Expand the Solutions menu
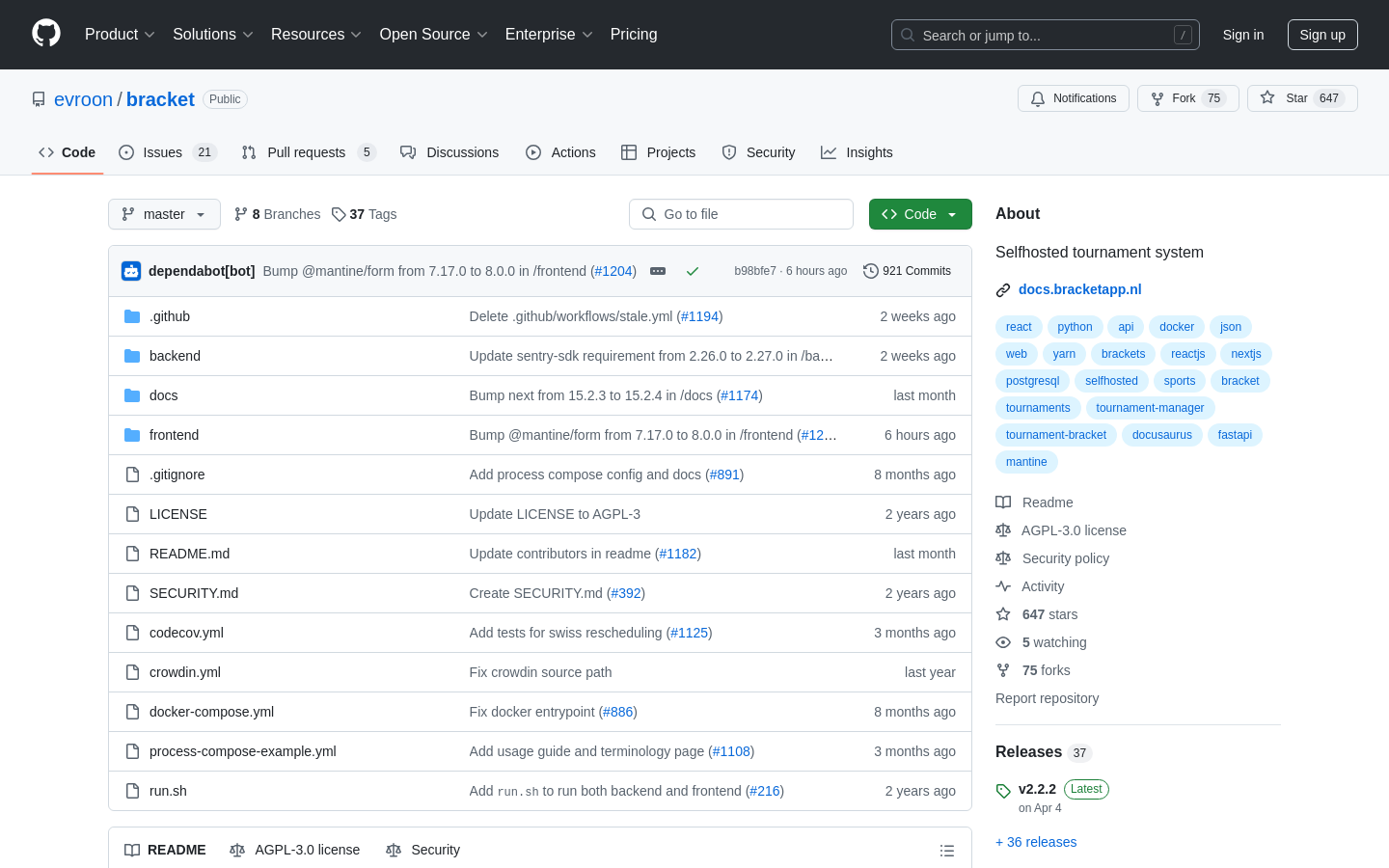1389x868 pixels. 213,34
